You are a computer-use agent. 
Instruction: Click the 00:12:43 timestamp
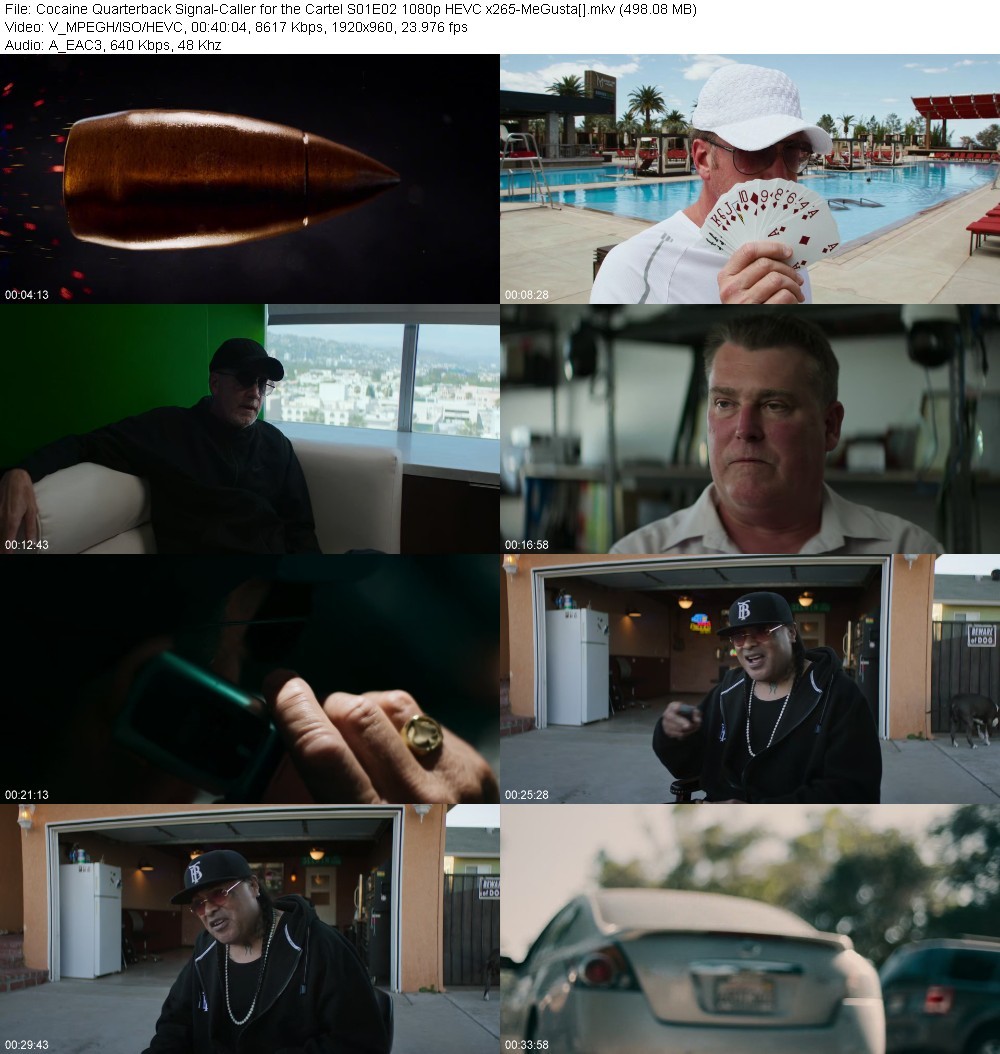(27, 544)
